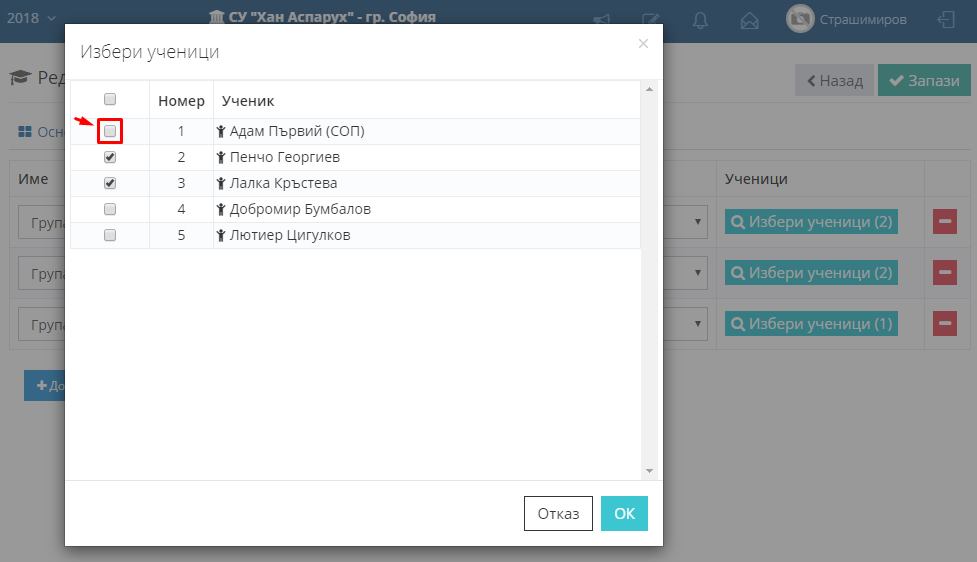977x562 pixels.
Task: Expand the third group row's dropdown arrow
Action: [698, 324]
